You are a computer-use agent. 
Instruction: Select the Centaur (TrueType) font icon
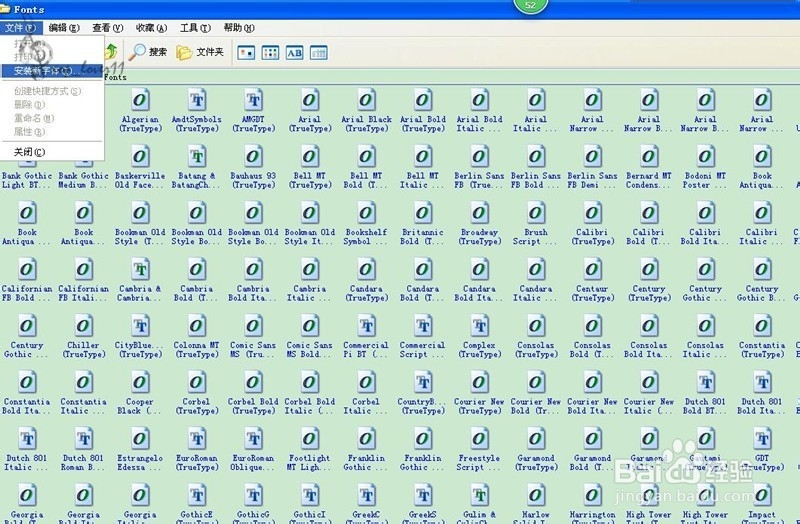click(x=592, y=269)
